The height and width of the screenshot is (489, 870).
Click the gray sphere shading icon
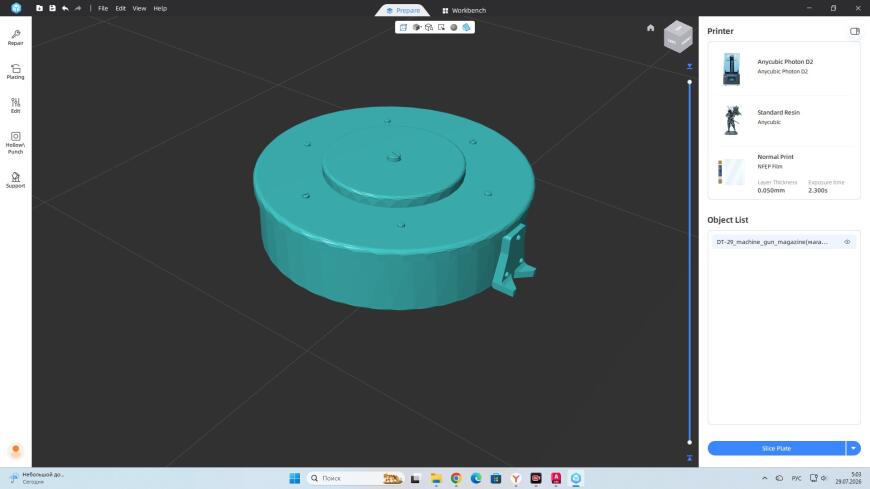pyautogui.click(x=454, y=27)
